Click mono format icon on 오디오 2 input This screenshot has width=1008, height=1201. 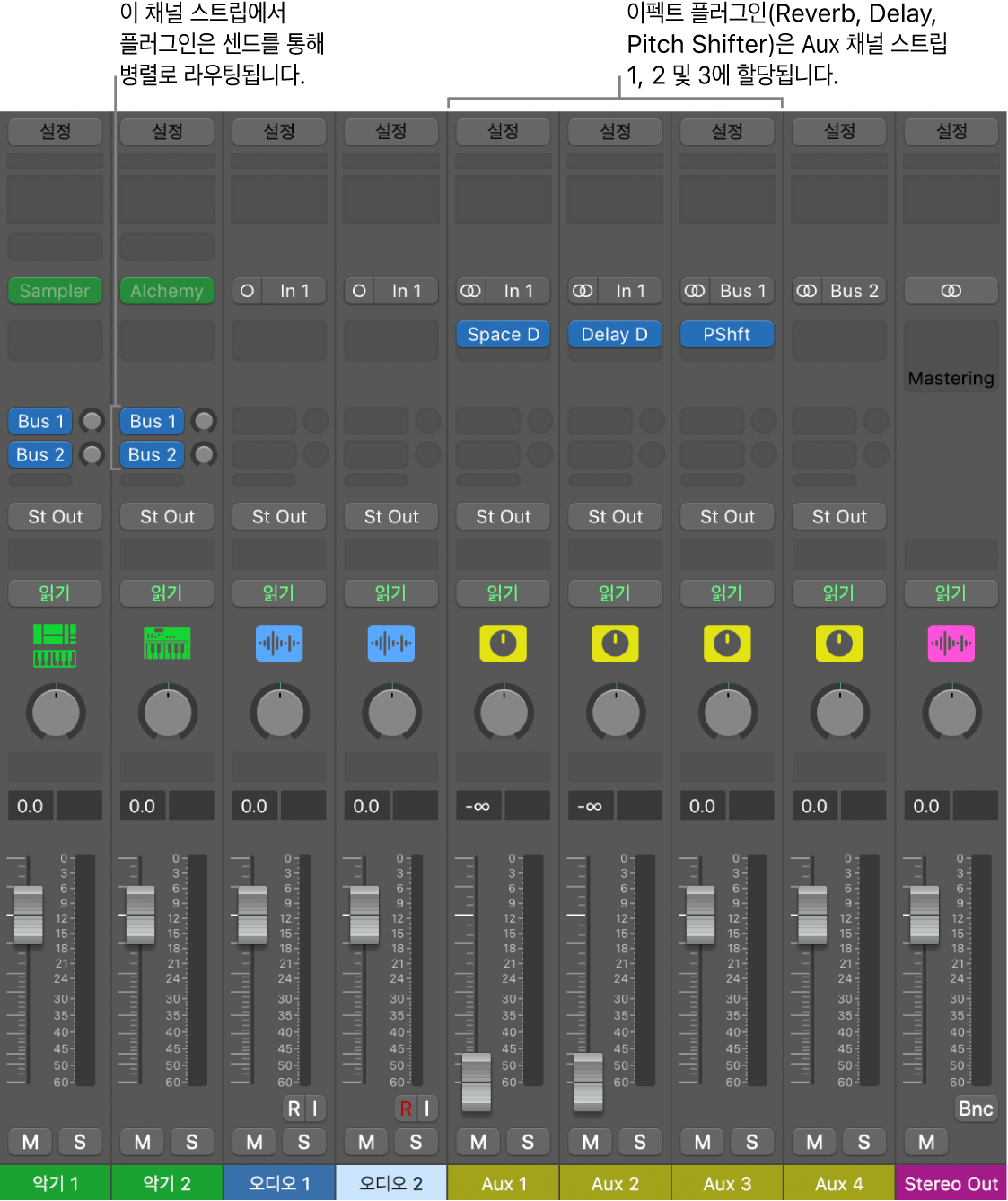[359, 291]
